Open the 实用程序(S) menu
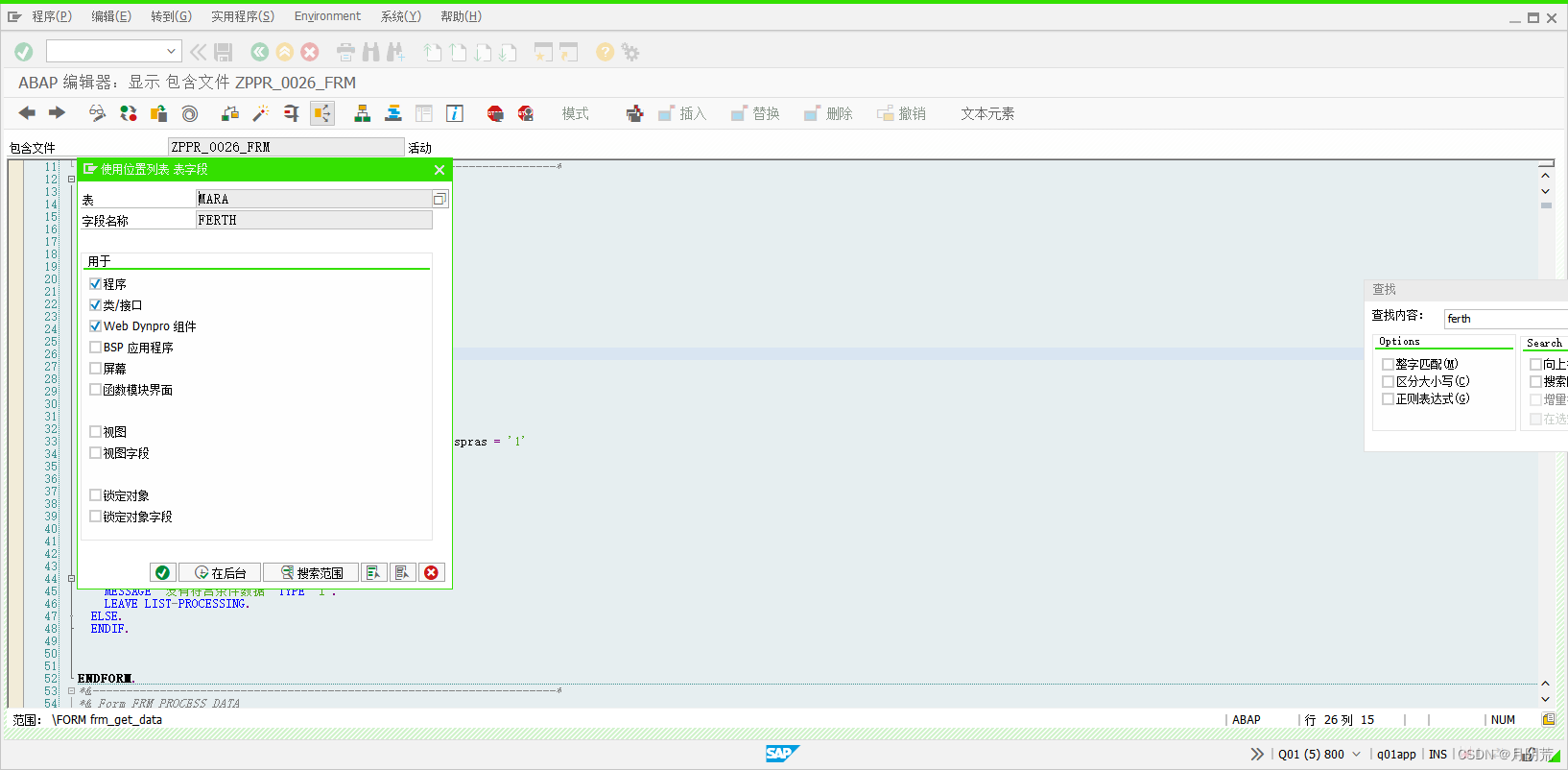The height and width of the screenshot is (770, 1568). [243, 16]
